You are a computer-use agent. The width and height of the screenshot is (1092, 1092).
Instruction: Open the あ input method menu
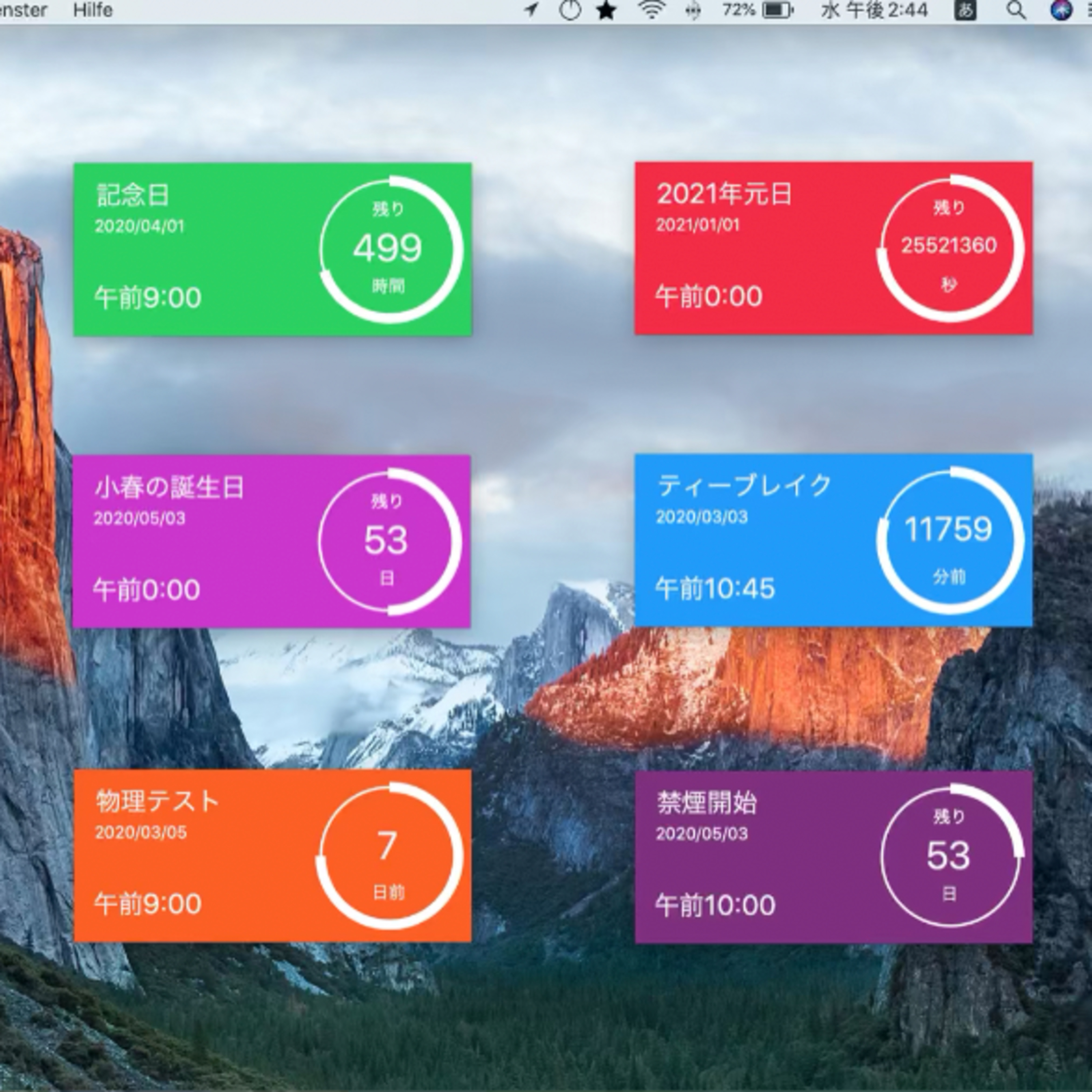(x=965, y=10)
